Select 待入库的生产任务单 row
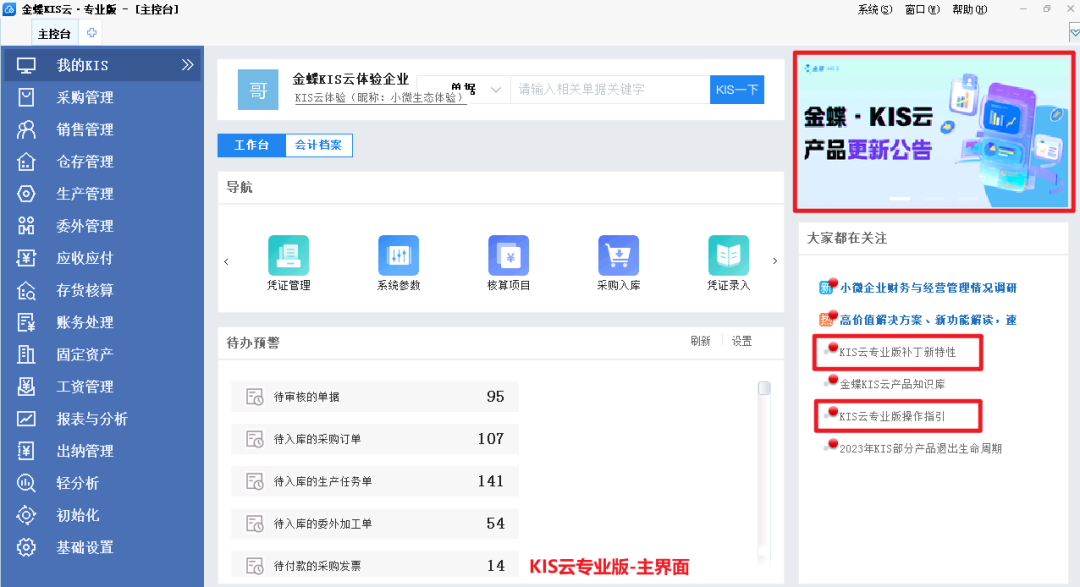 click(x=375, y=481)
